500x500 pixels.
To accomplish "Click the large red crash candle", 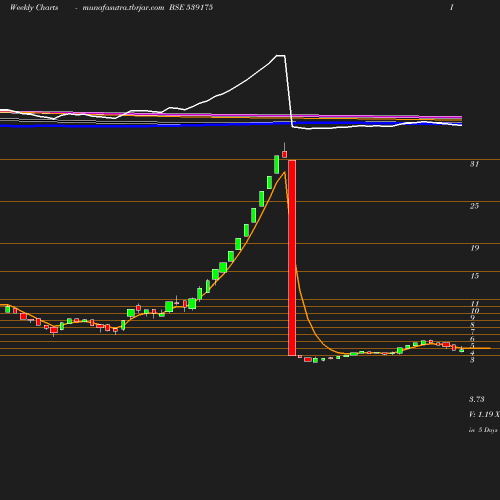I will tap(292, 258).
